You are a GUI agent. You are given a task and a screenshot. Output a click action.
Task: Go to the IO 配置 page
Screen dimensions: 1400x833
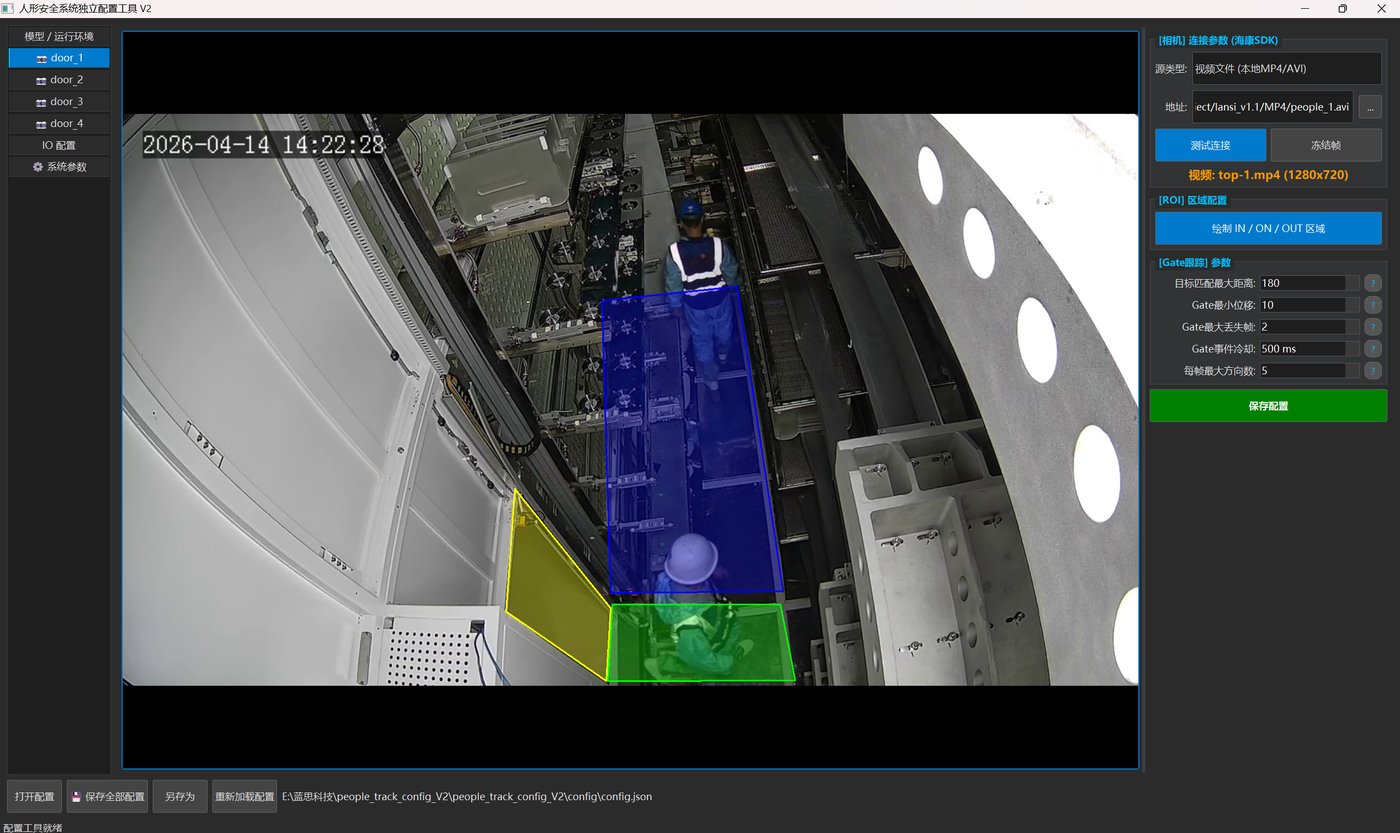pyautogui.click(x=59, y=145)
